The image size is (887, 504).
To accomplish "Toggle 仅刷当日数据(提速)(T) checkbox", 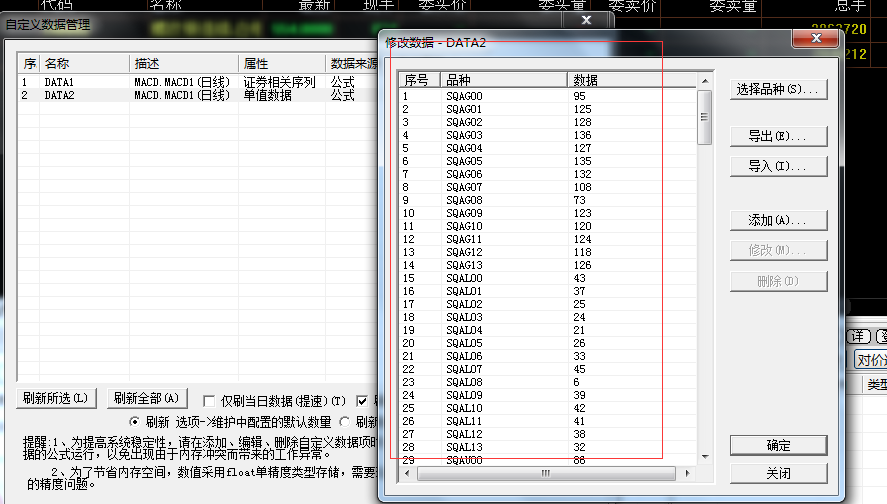I will (x=209, y=401).
